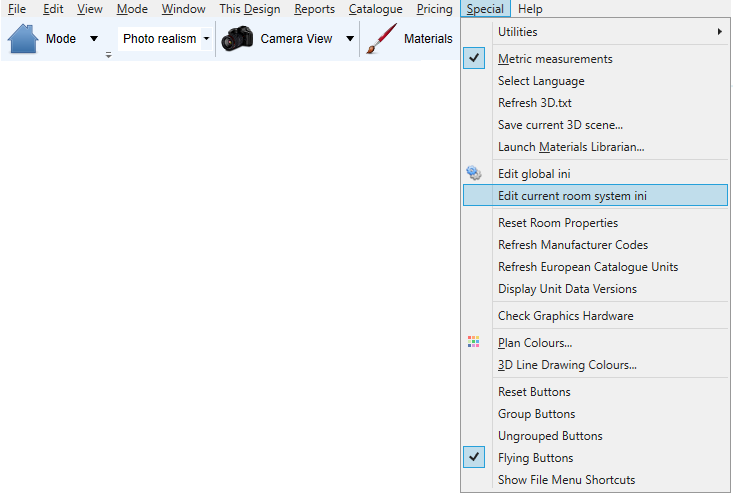Image resolution: width=735 pixels, height=496 pixels.
Task: Toggle the Metric measurements checkmark
Action: pos(474,58)
